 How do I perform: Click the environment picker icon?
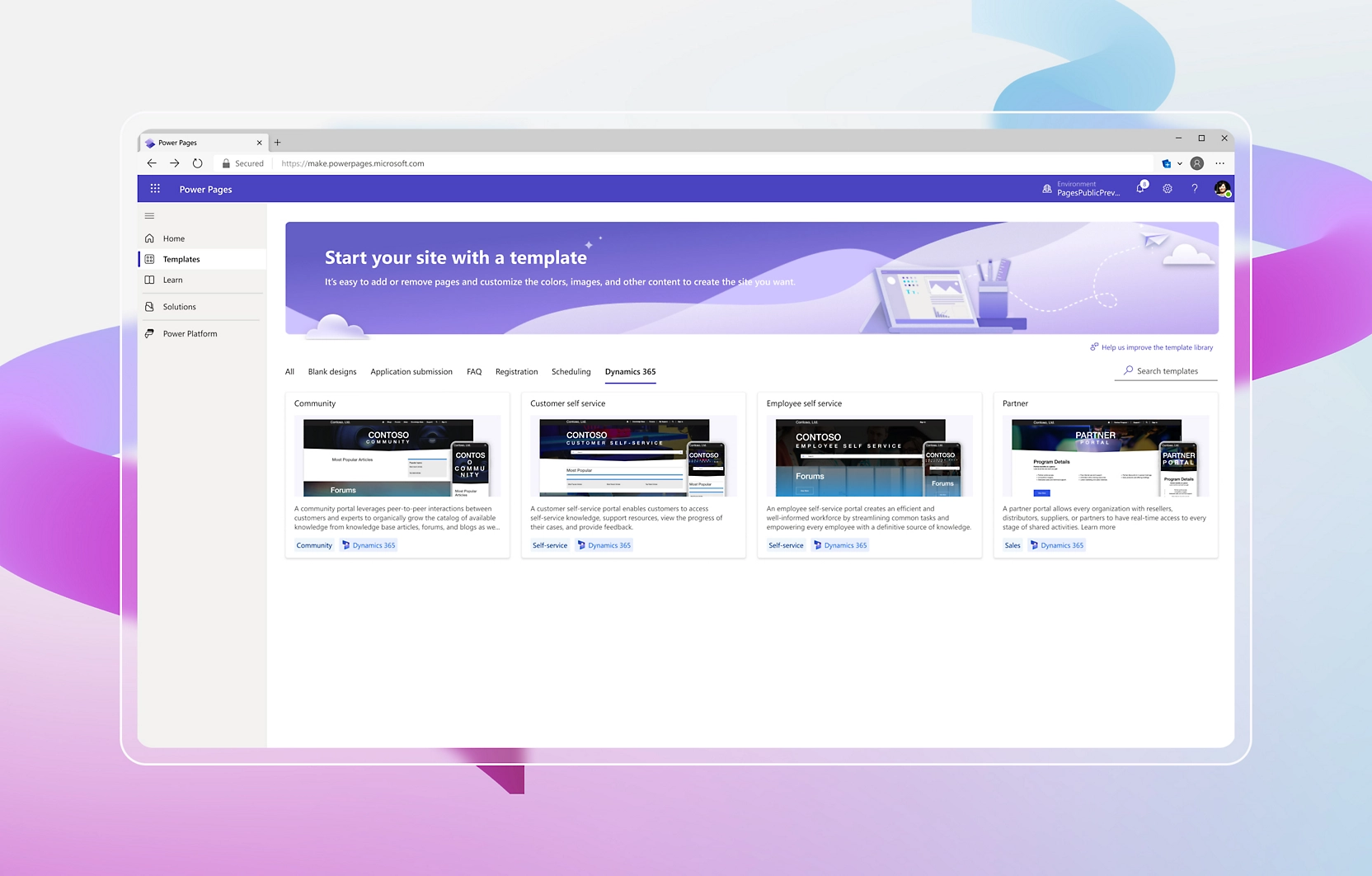click(x=1047, y=189)
